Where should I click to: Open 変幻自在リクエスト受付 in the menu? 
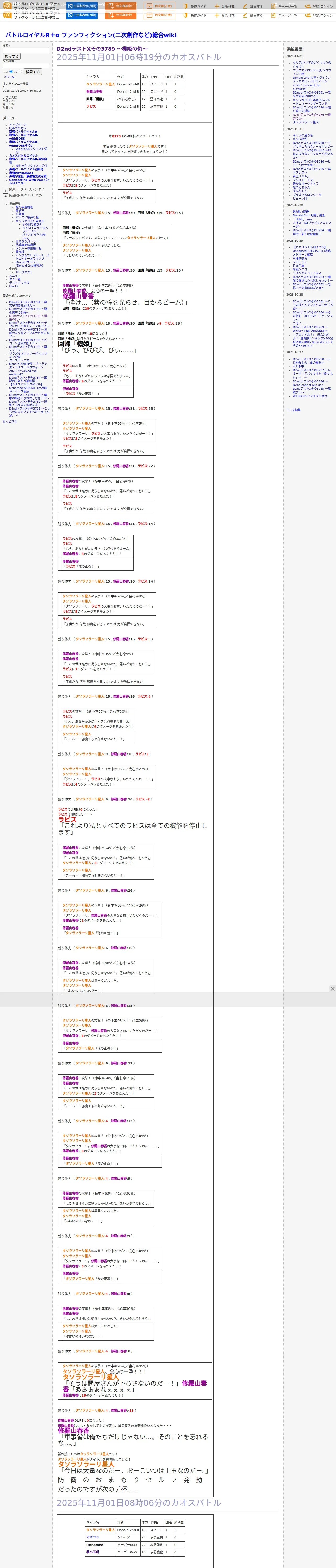(31, 166)
